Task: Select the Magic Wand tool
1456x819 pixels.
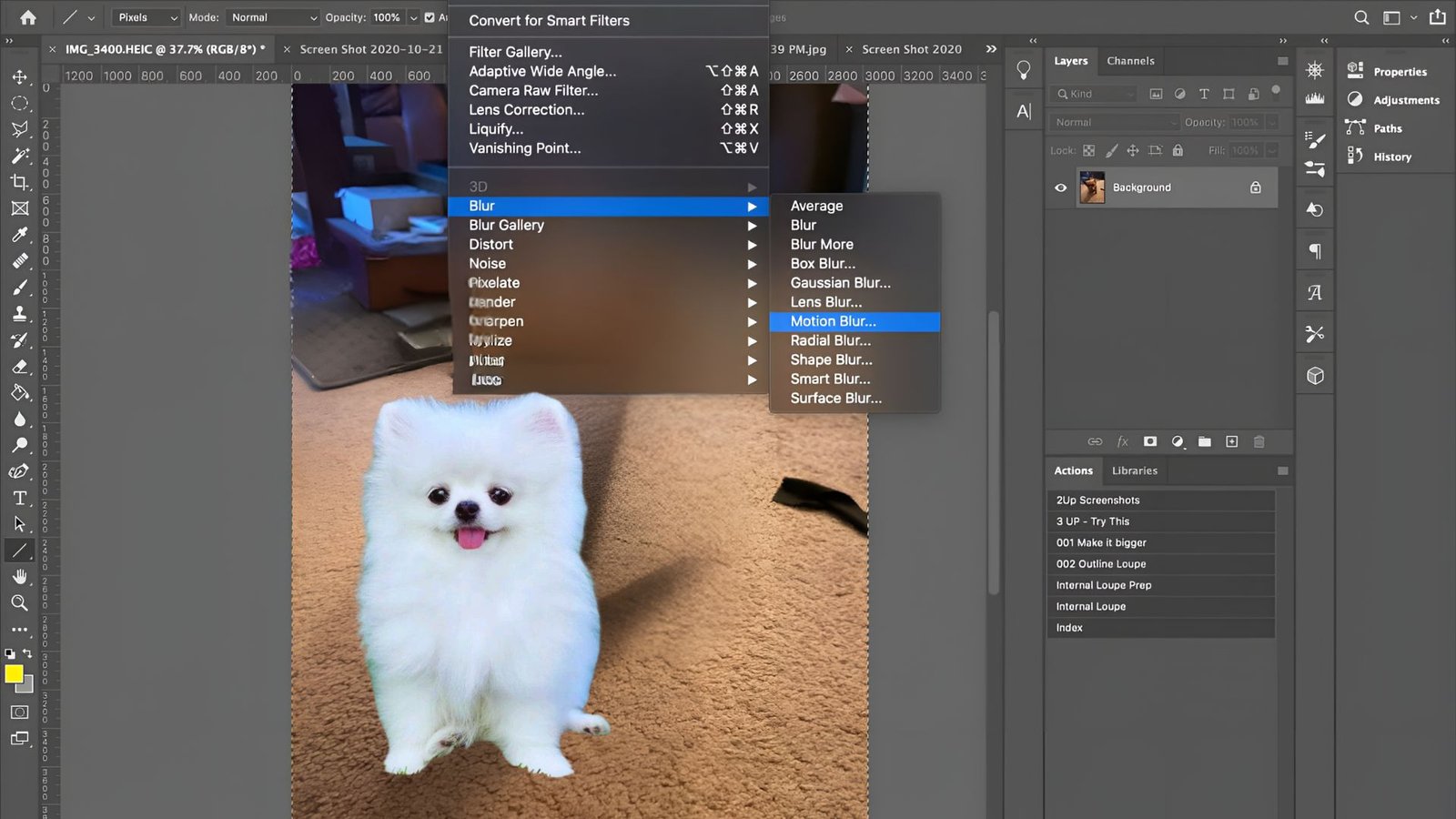Action: pyautogui.click(x=19, y=156)
